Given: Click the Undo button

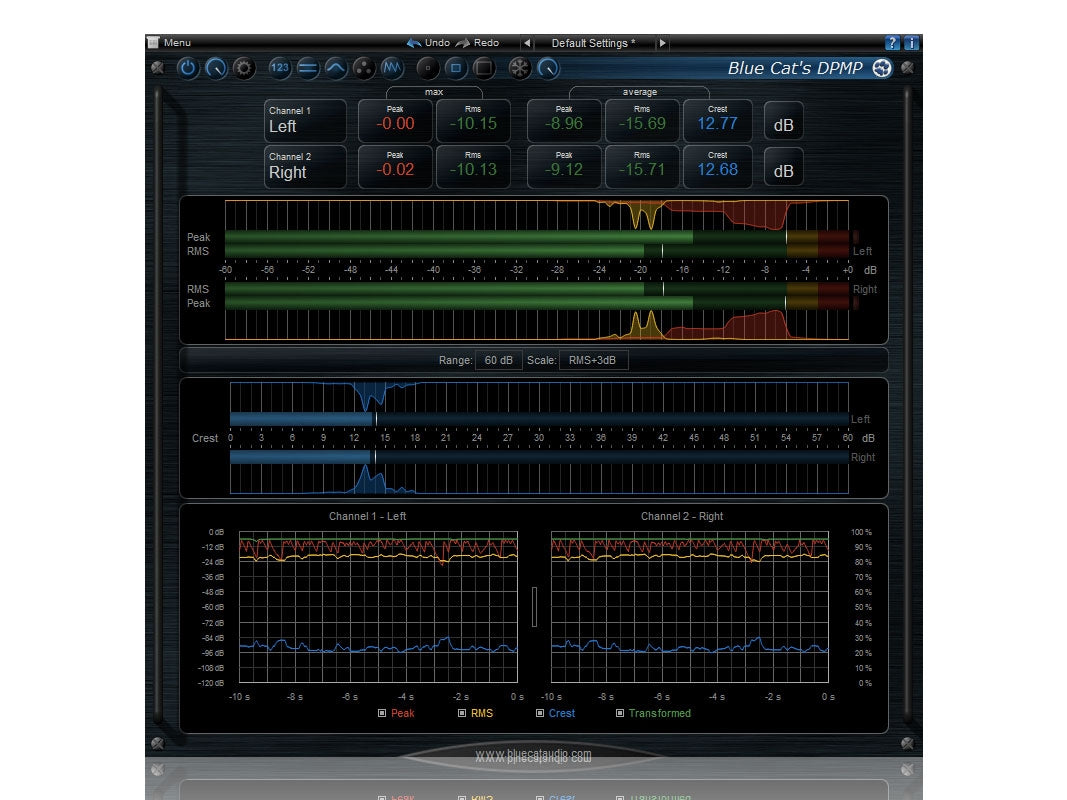Looking at the screenshot, I should tap(429, 43).
